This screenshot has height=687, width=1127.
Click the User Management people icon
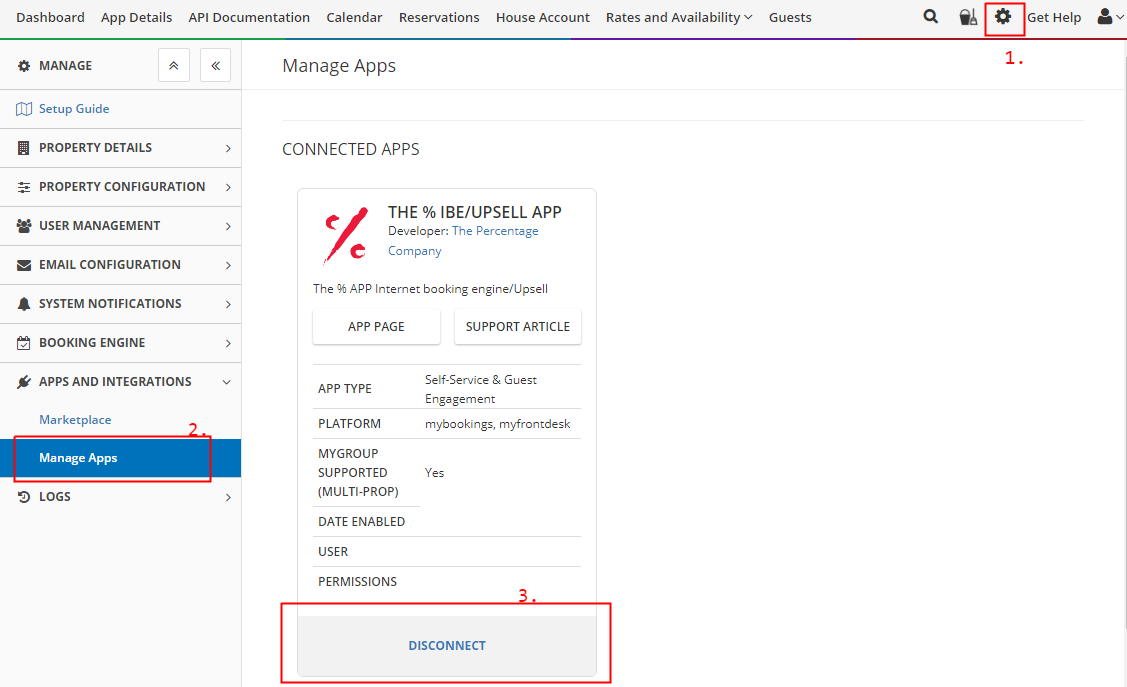24,226
